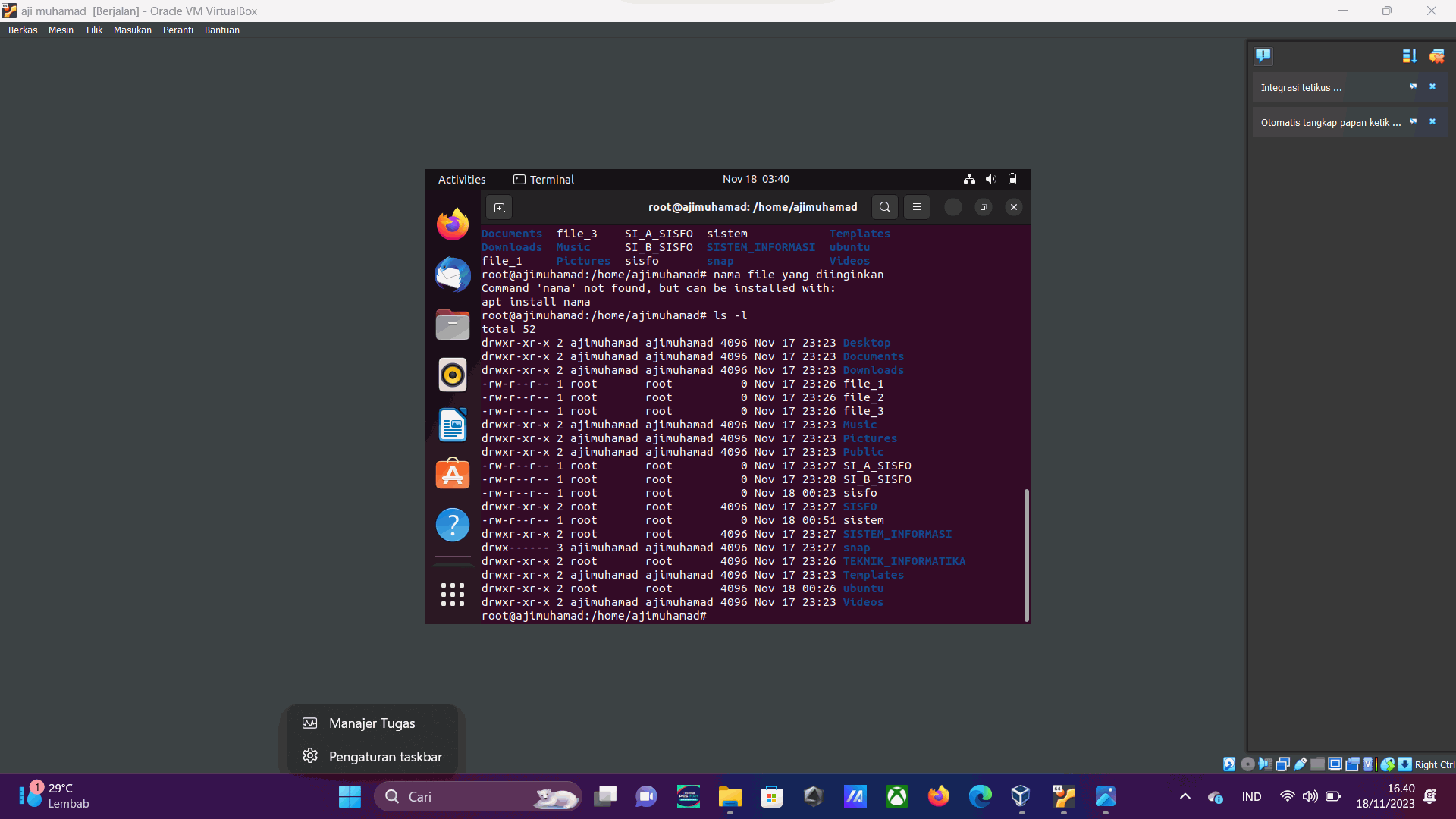Open Task View on the taskbar

pos(605,796)
